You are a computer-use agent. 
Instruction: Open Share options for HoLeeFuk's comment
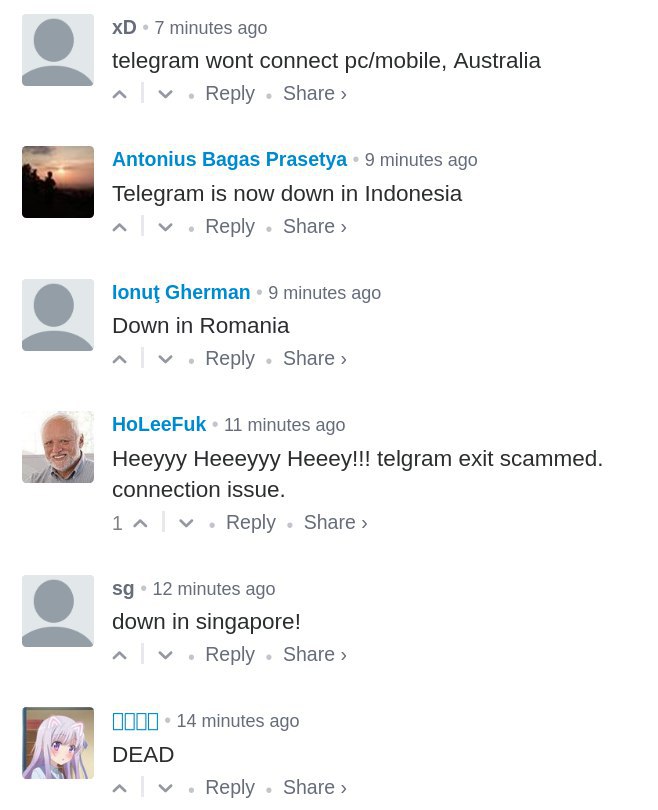[x=335, y=522]
